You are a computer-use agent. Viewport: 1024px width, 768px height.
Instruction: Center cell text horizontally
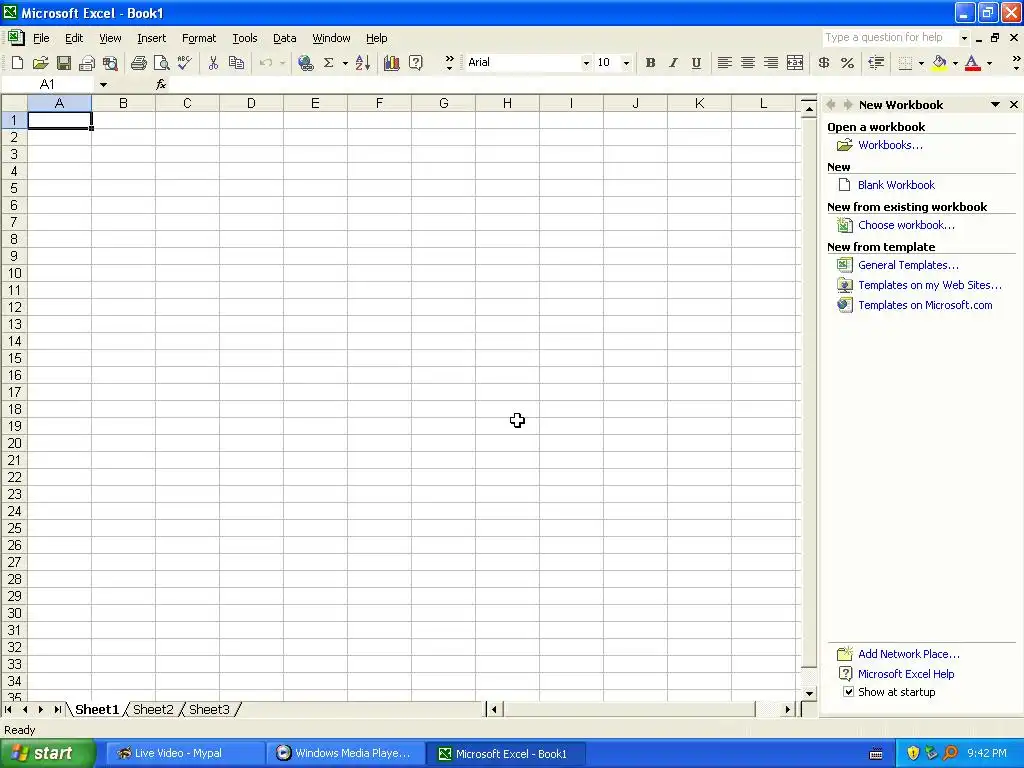748,63
